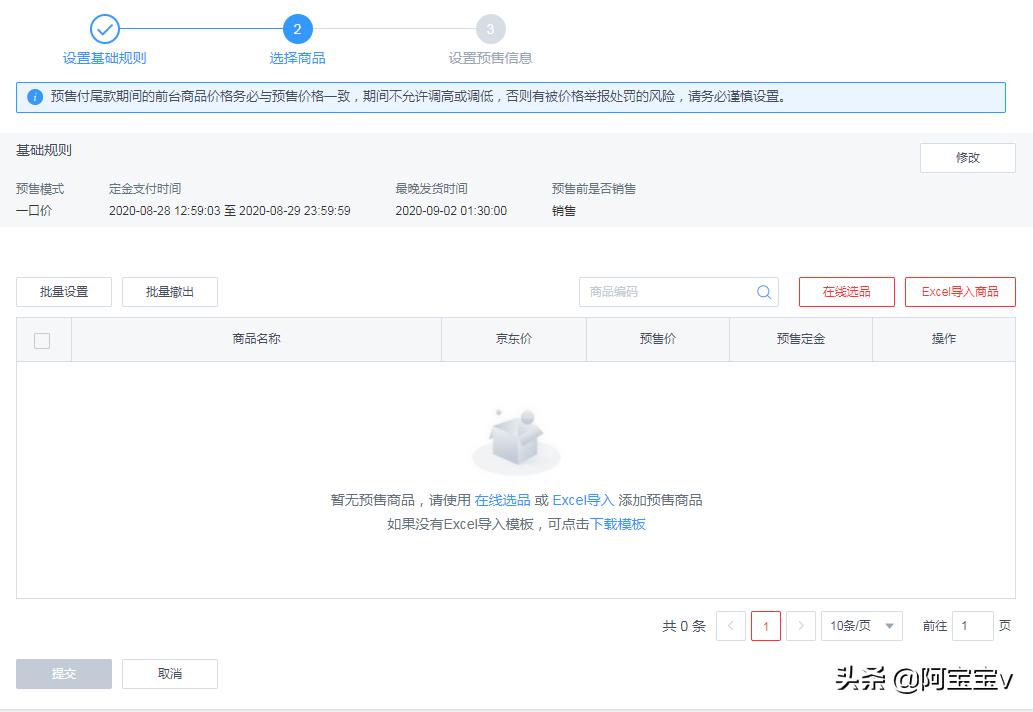Toggle the select-all checkbox in table header

(42, 340)
